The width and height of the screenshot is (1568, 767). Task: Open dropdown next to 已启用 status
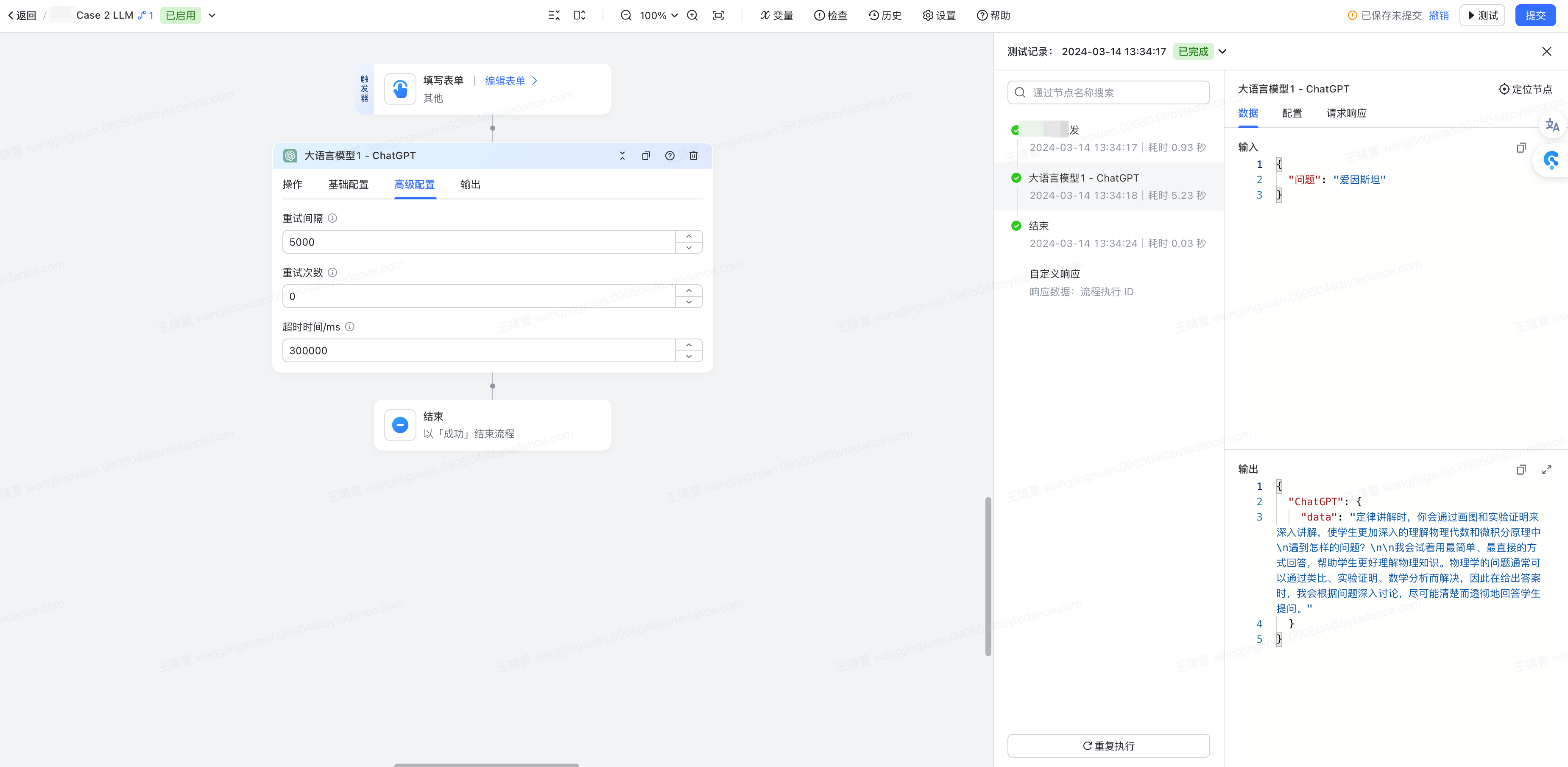tap(212, 15)
